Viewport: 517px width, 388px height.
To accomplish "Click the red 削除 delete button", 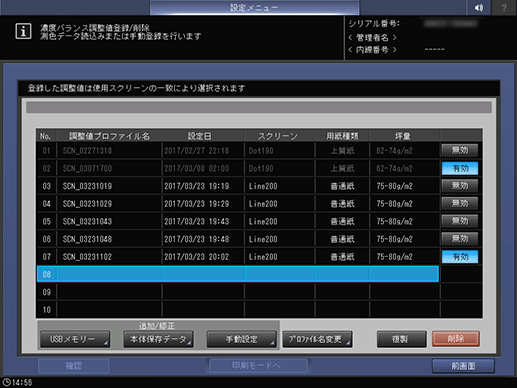I will point(456,339).
